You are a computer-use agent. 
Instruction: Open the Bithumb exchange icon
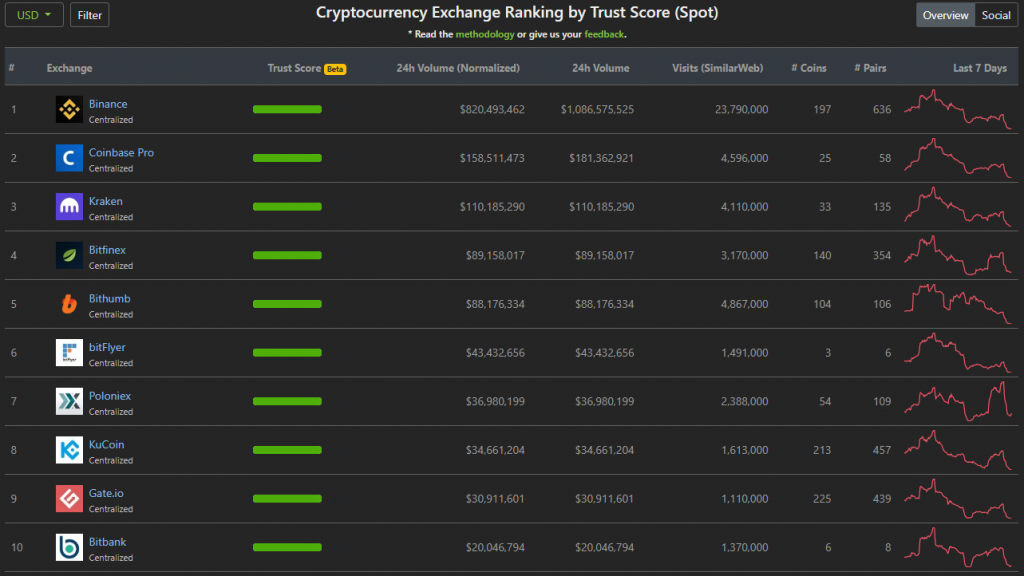click(x=67, y=304)
